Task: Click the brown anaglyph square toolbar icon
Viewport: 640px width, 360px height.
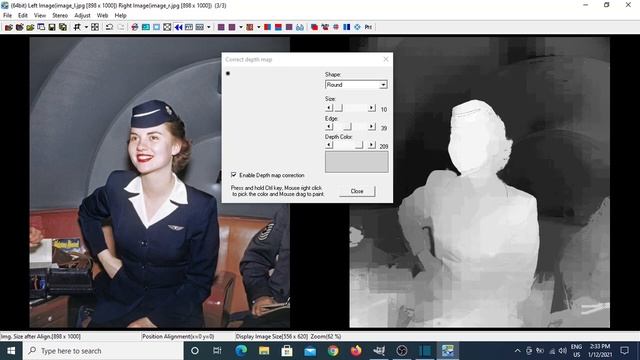Action: click(x=250, y=27)
